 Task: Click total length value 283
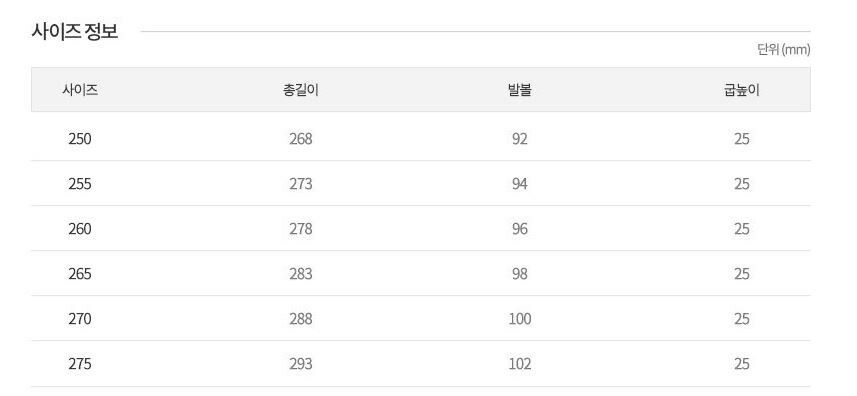301,274
